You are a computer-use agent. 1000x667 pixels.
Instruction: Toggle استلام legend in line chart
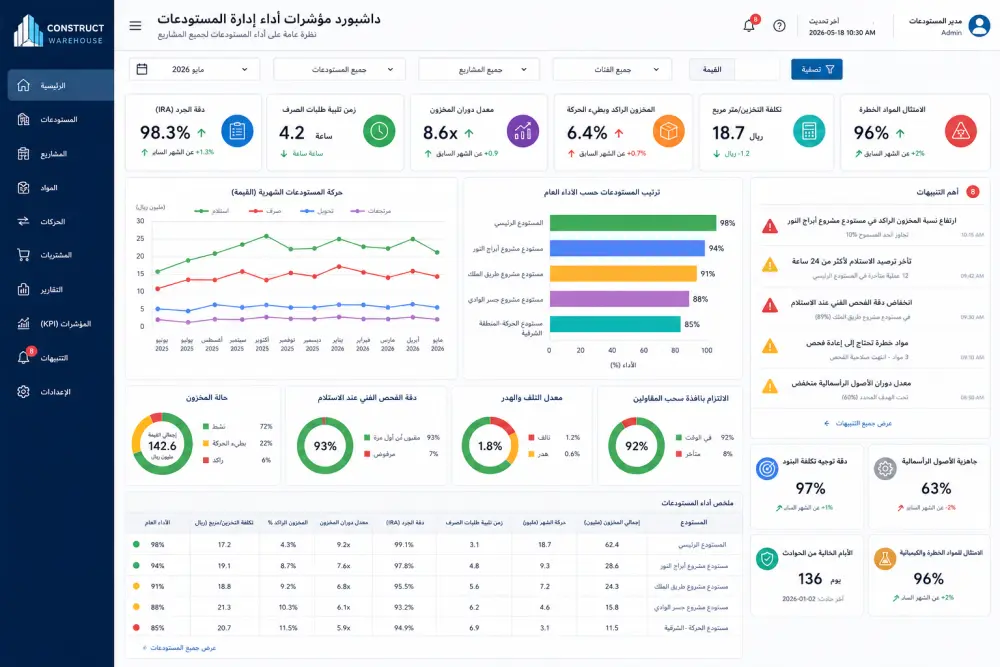[212, 210]
